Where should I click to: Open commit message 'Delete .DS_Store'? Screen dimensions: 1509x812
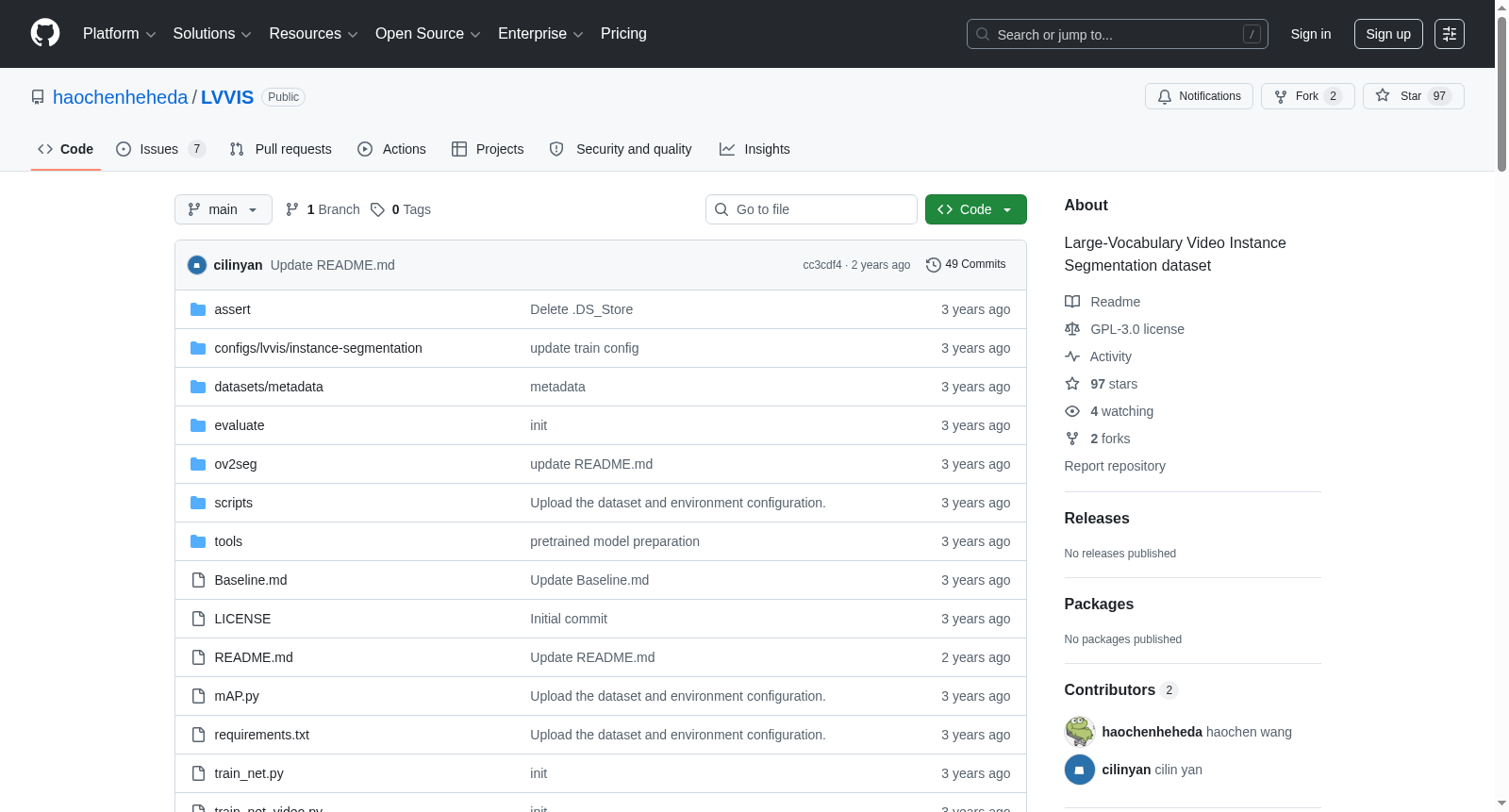click(581, 309)
